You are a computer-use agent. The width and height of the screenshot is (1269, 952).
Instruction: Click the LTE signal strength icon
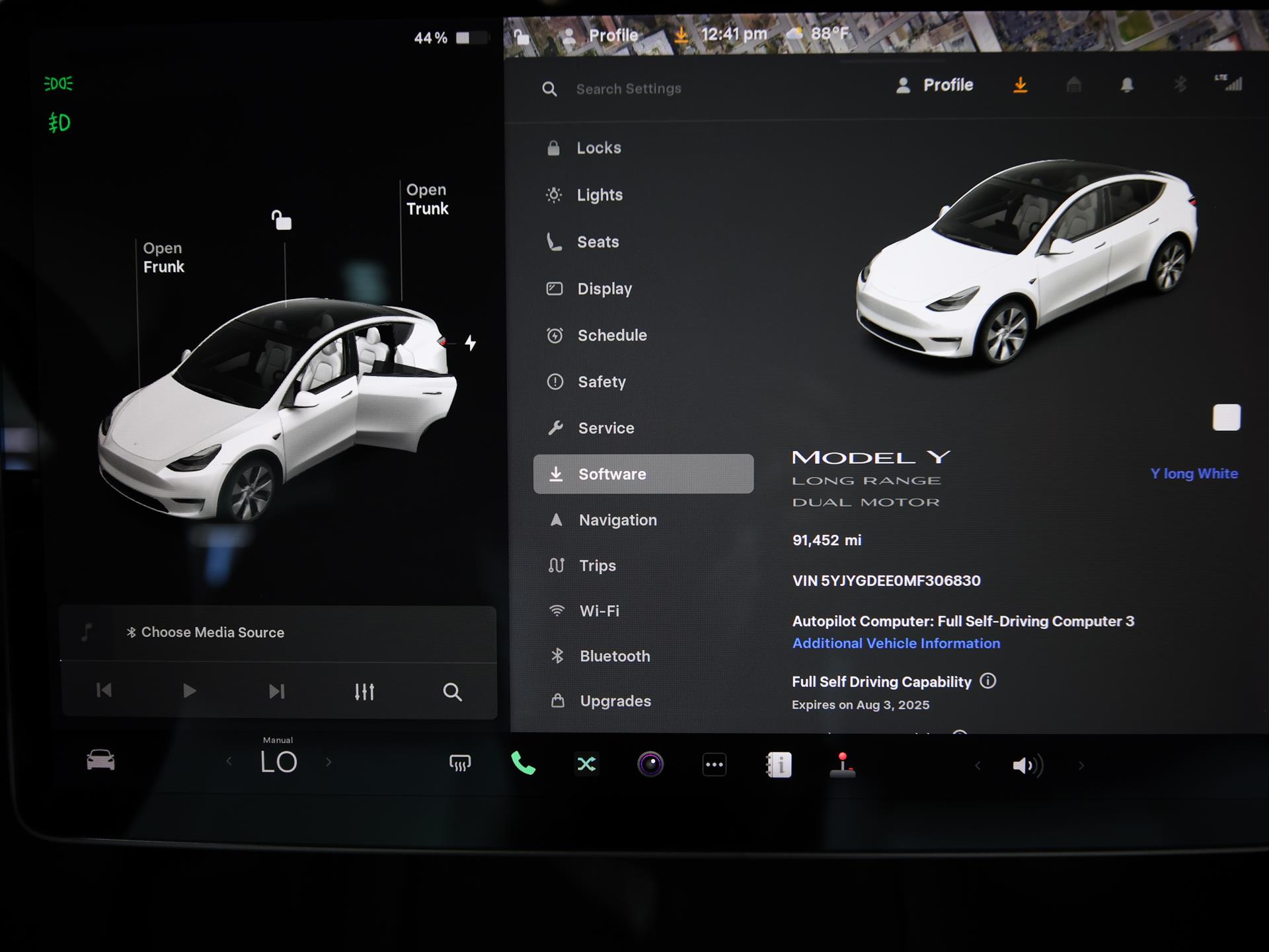(1229, 83)
